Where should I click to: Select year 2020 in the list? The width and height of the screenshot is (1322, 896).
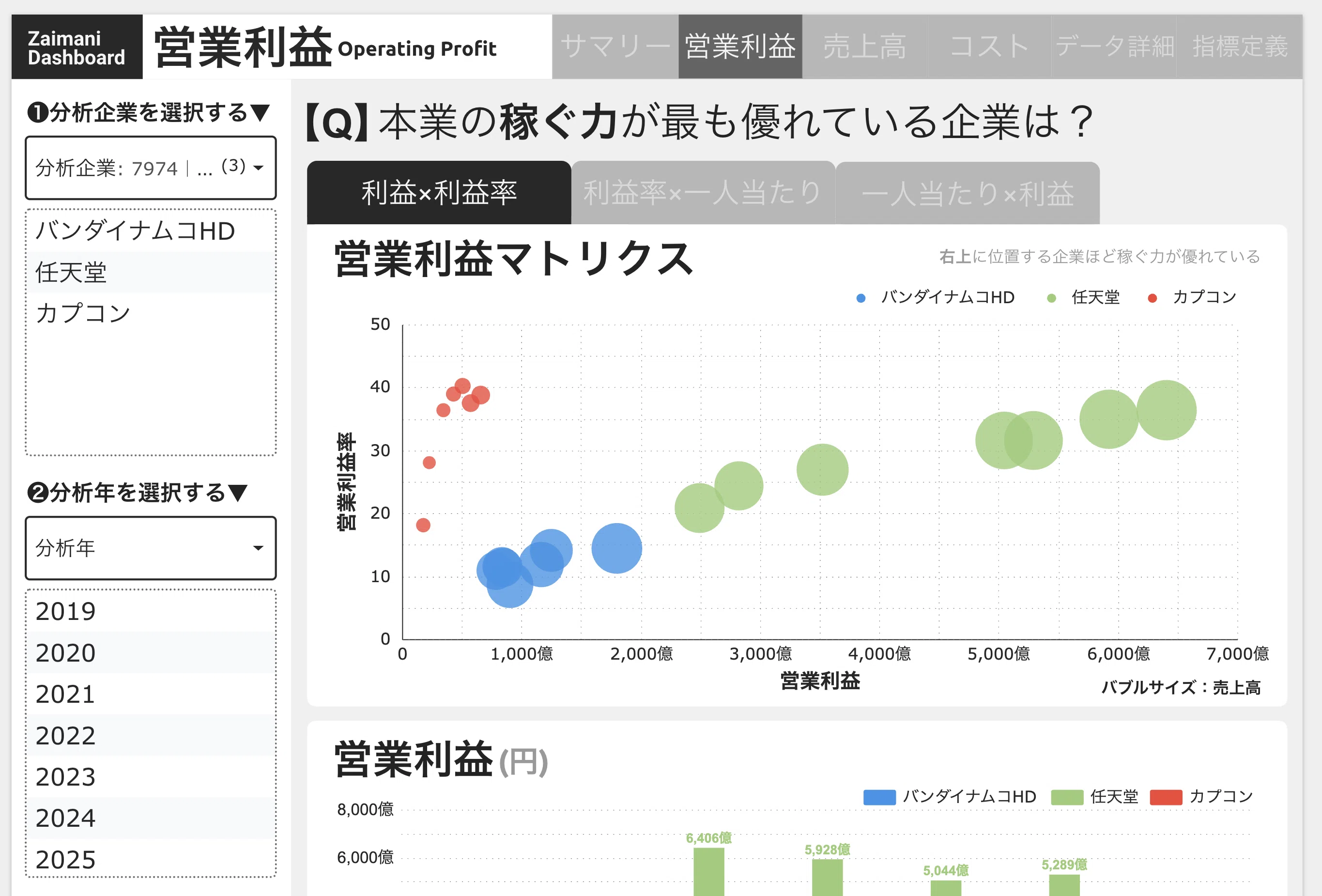[x=151, y=652]
